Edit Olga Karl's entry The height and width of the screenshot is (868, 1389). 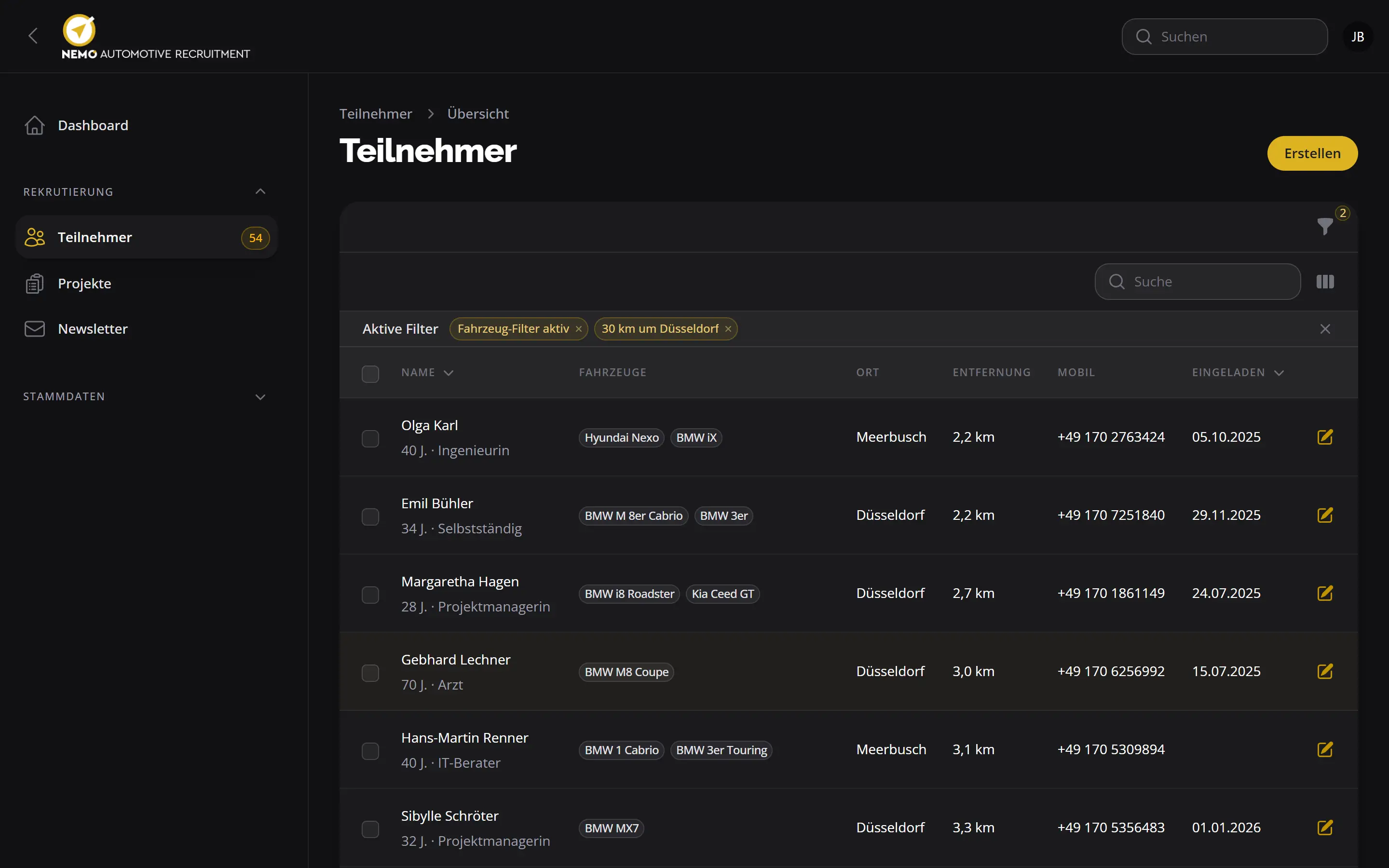tap(1325, 437)
